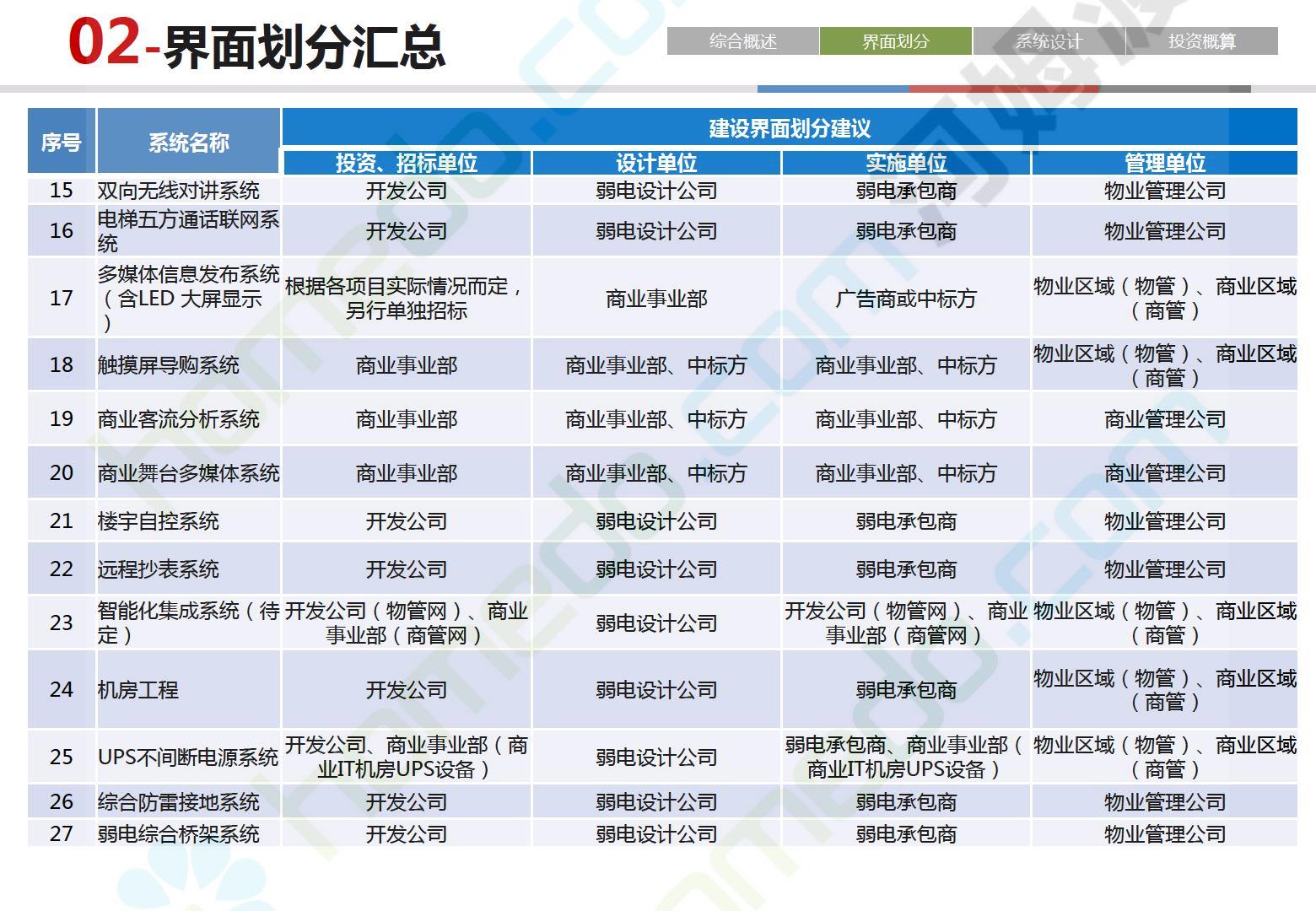The width and height of the screenshot is (1316, 911).
Task: Click sequence number 17
Action: [62, 298]
